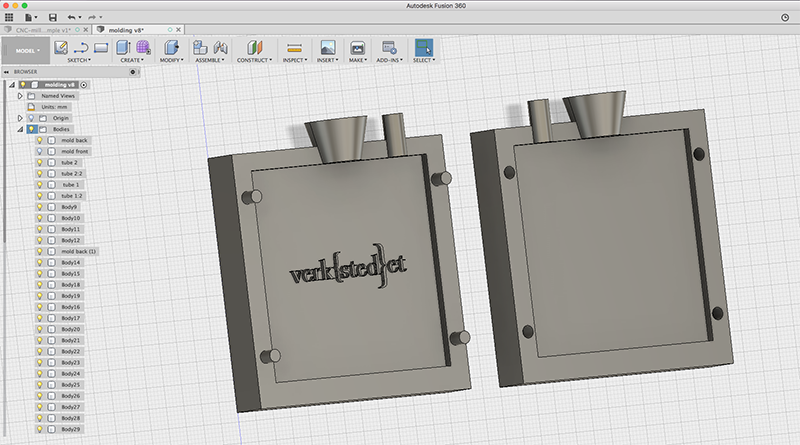Open the MODIFY dropdown menu
800x445 pixels.
(x=171, y=60)
